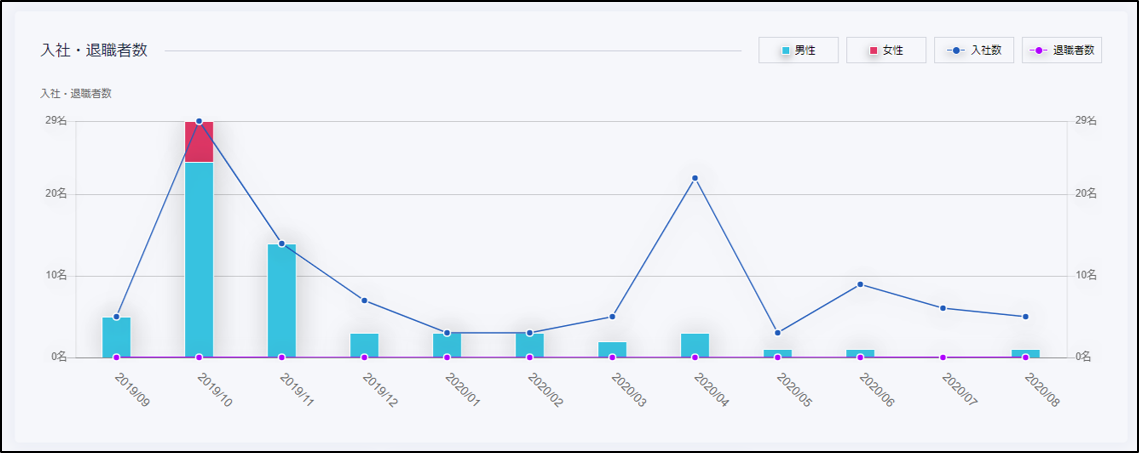Select the red 女性 bar segment for 2019/10
Image resolution: width=1139 pixels, height=453 pixels.
(x=199, y=142)
